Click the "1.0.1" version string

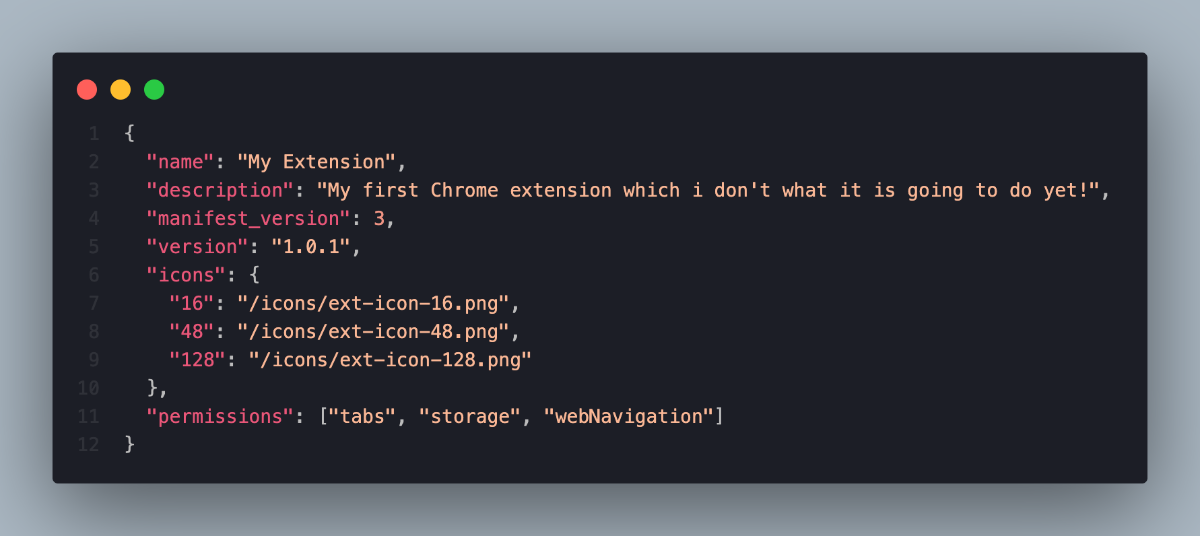click(x=311, y=246)
